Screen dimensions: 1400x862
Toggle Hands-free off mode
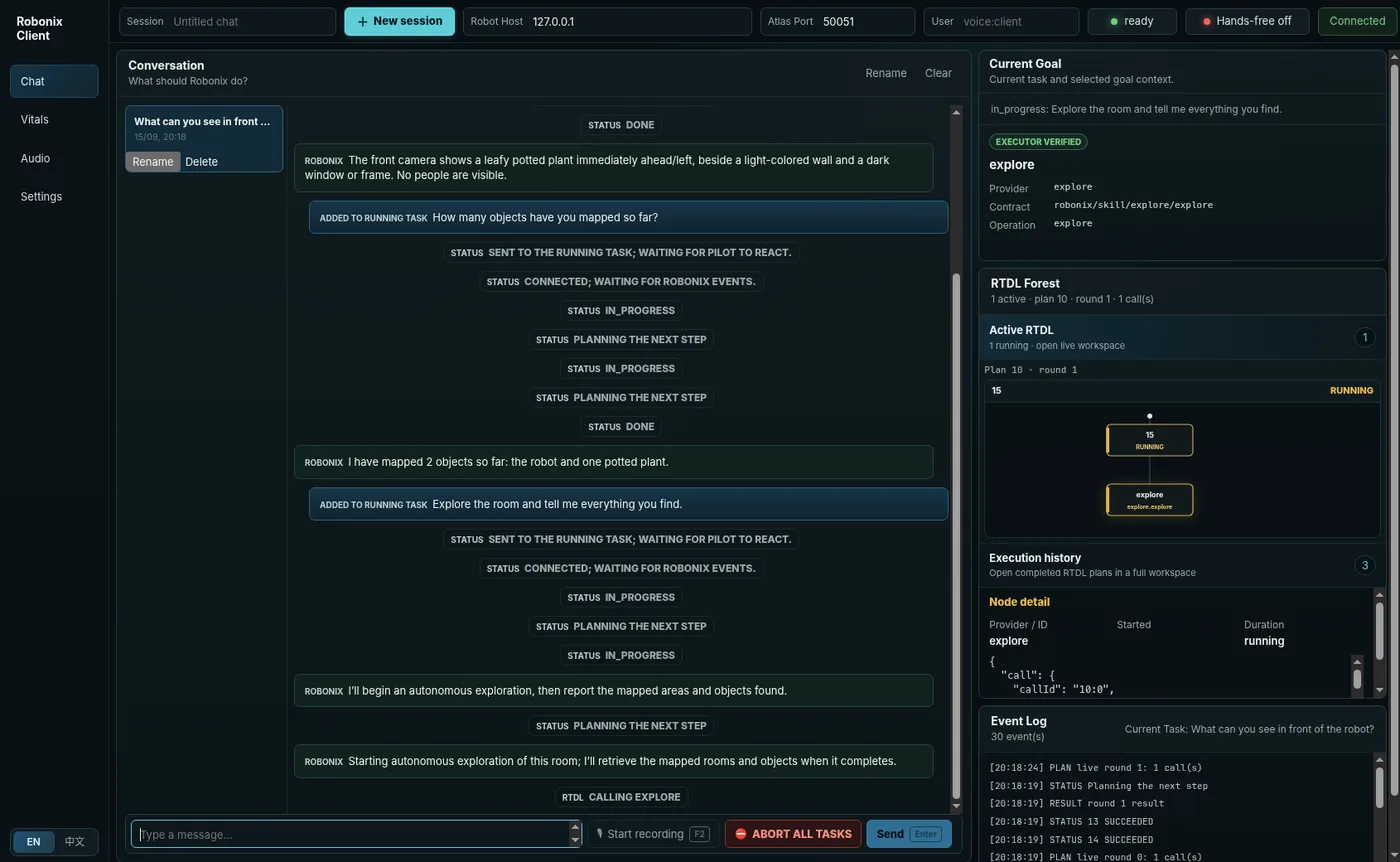1247,21
